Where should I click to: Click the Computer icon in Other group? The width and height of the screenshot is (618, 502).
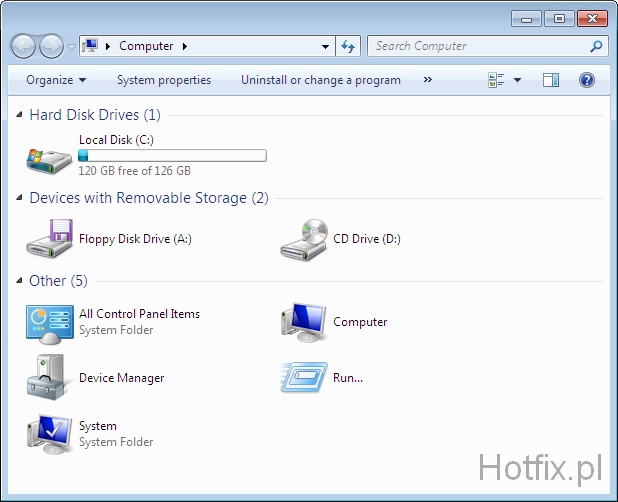tap(304, 322)
